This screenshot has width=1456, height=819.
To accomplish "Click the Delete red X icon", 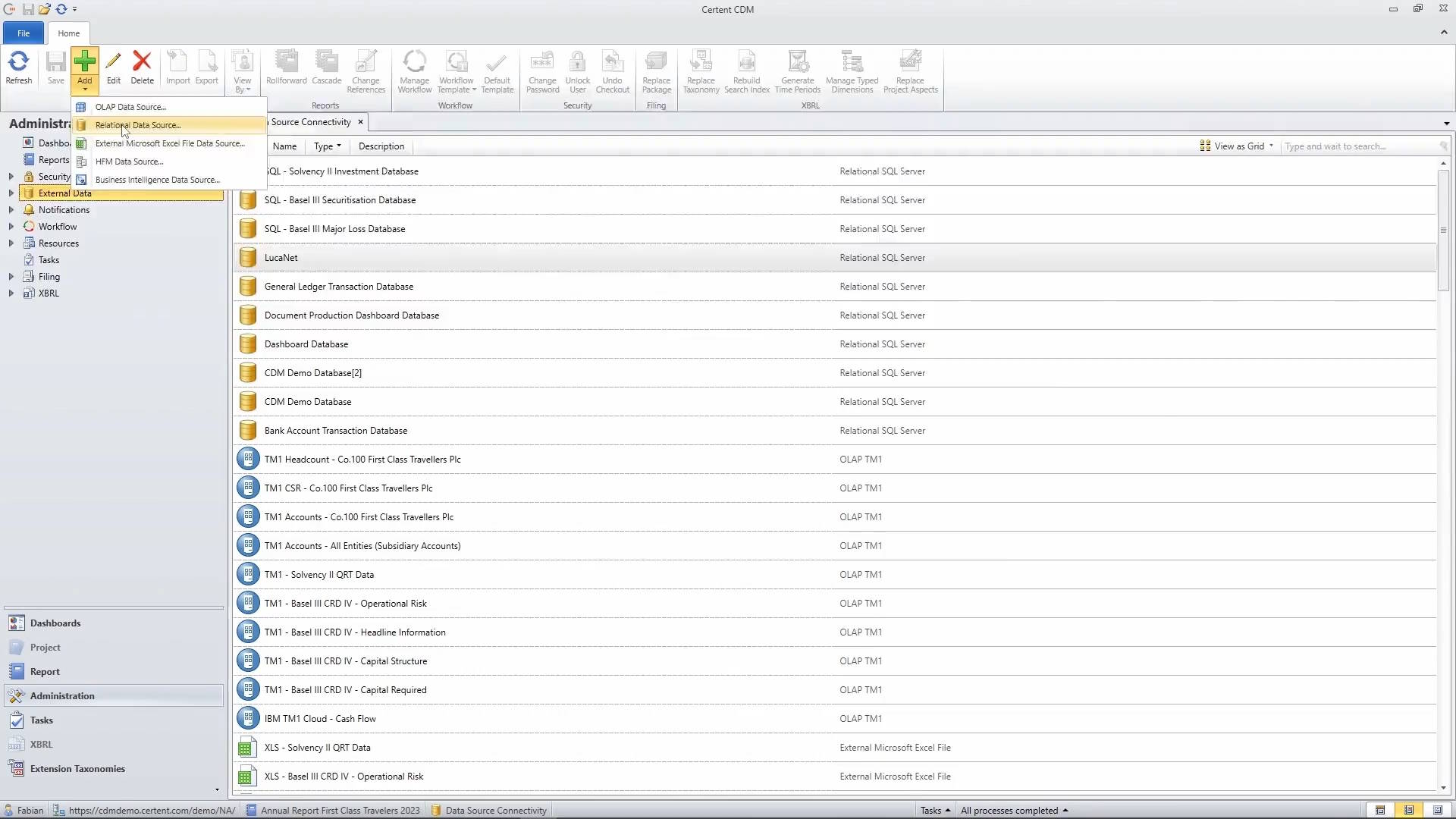I will click(142, 61).
